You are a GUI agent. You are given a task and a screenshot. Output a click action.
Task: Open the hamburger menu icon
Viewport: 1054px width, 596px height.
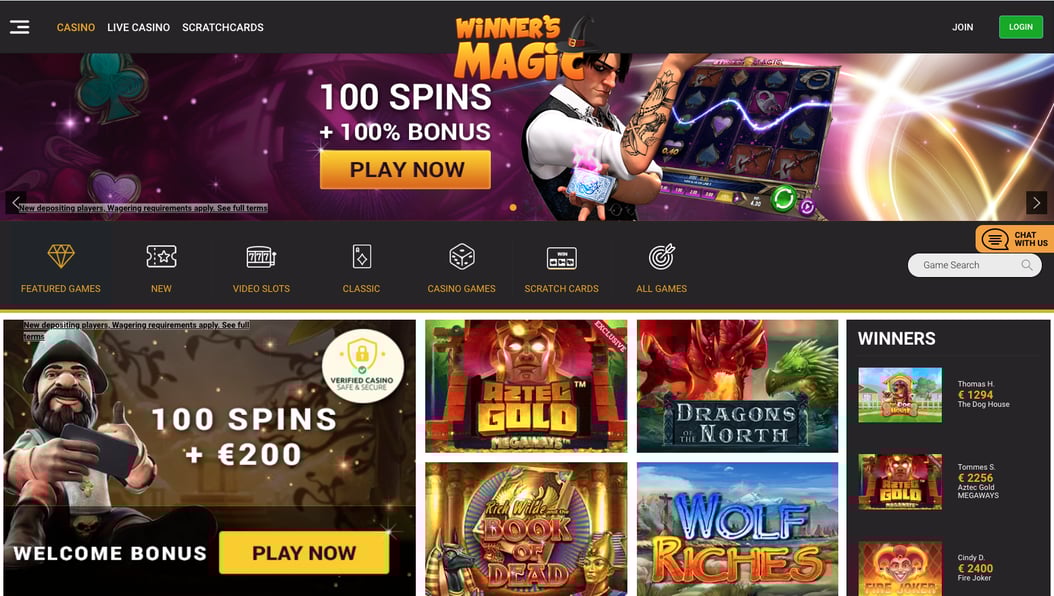19,27
